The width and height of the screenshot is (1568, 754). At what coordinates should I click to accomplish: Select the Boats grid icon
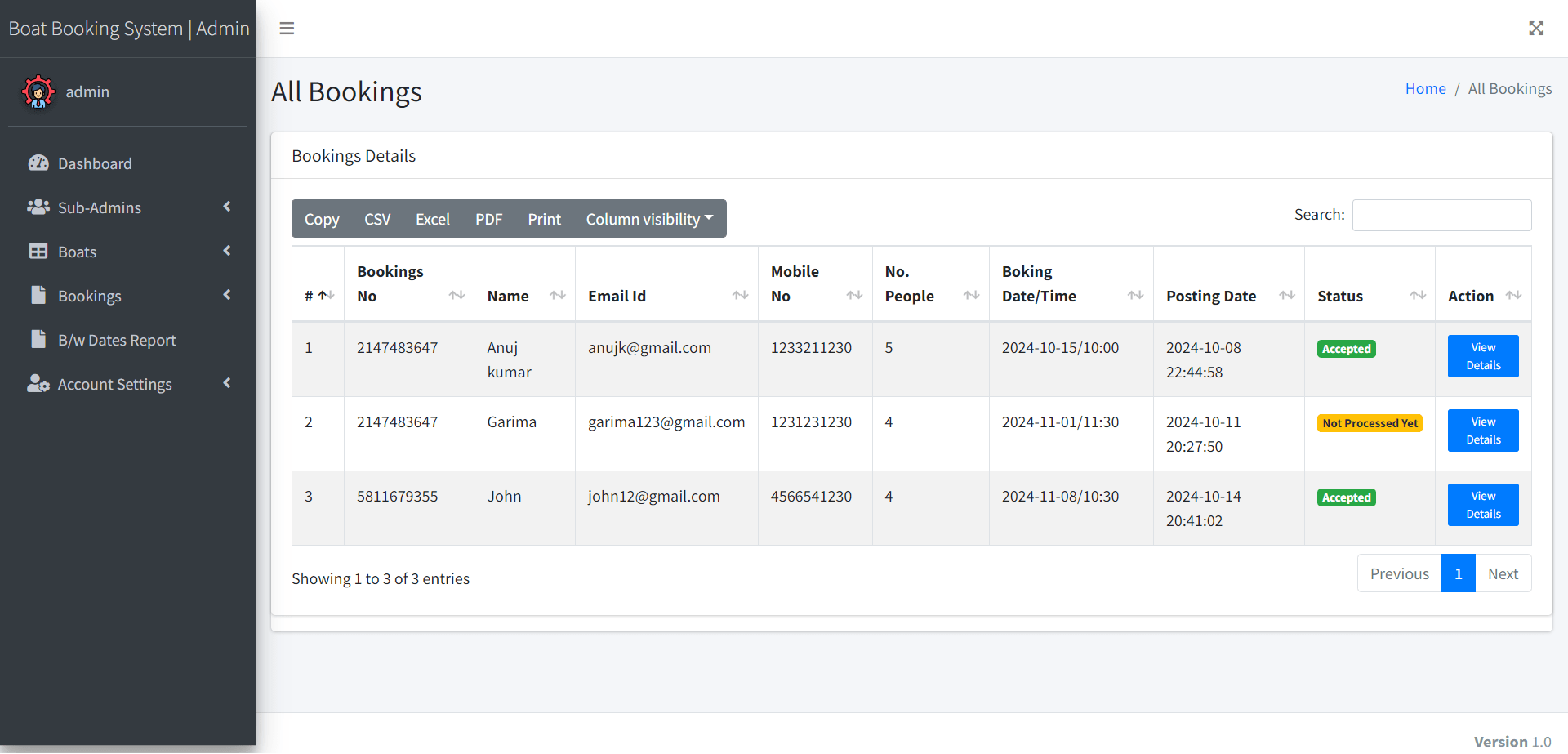pos(38,252)
